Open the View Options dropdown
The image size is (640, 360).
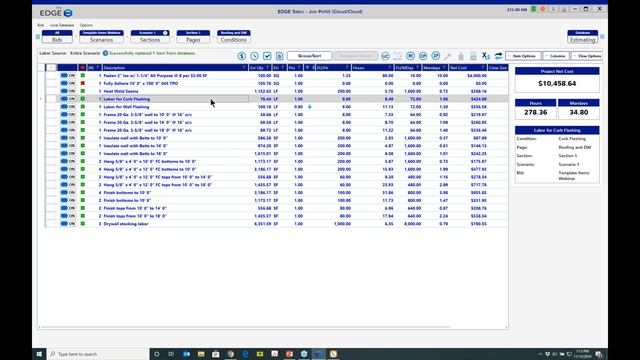tap(587, 56)
